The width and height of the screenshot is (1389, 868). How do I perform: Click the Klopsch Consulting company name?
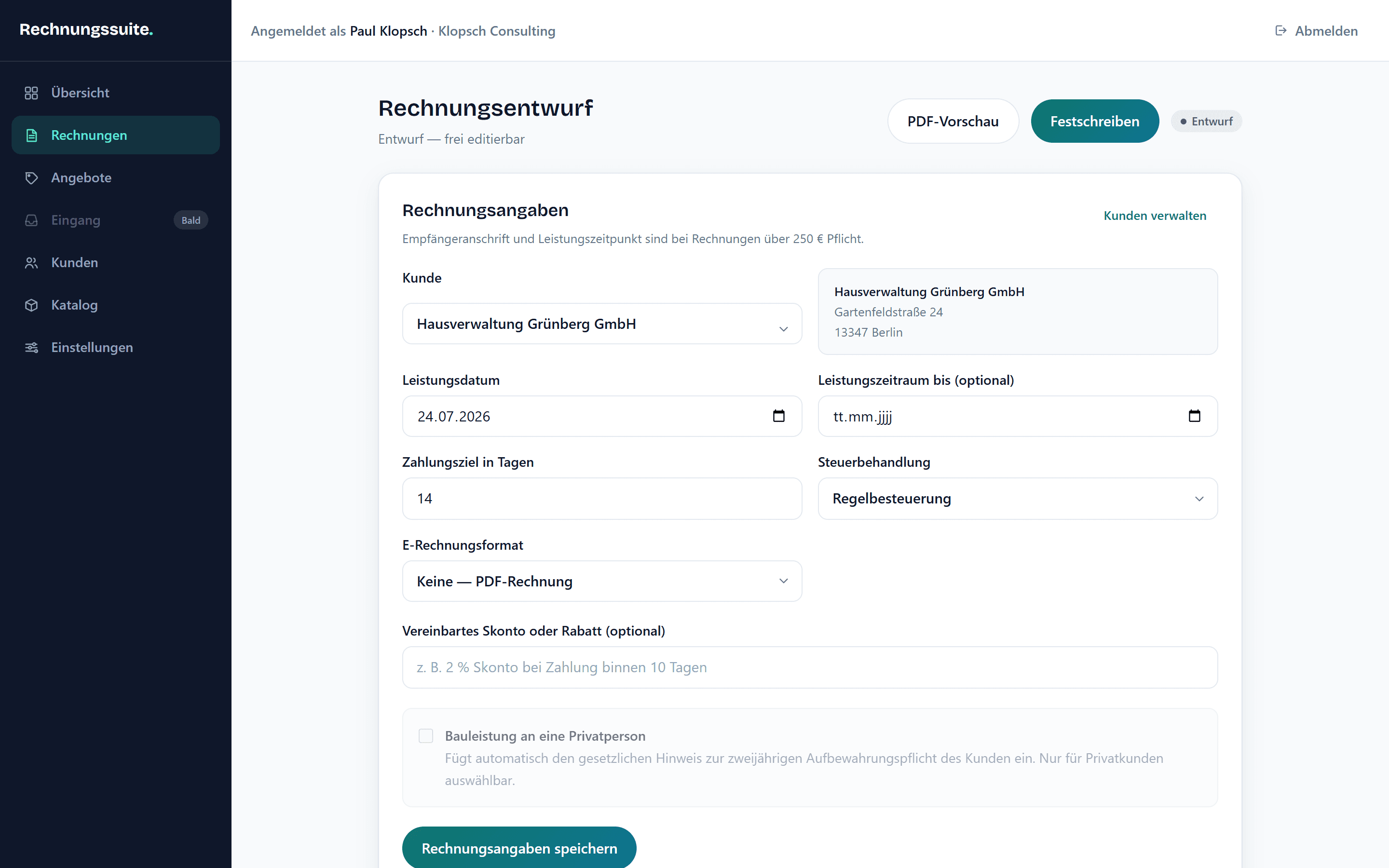tap(496, 31)
